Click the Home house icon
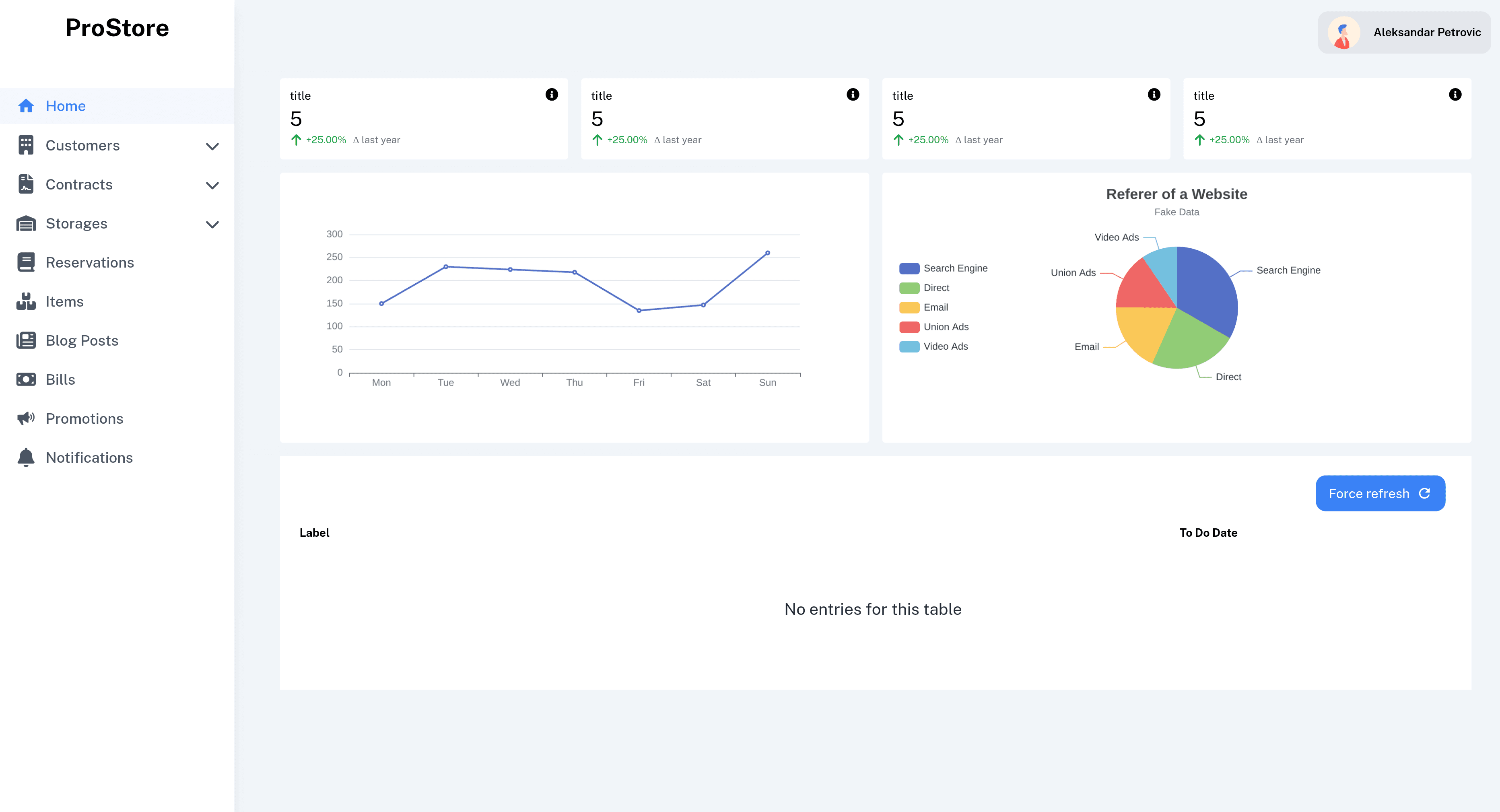The width and height of the screenshot is (1500, 812). 26,106
